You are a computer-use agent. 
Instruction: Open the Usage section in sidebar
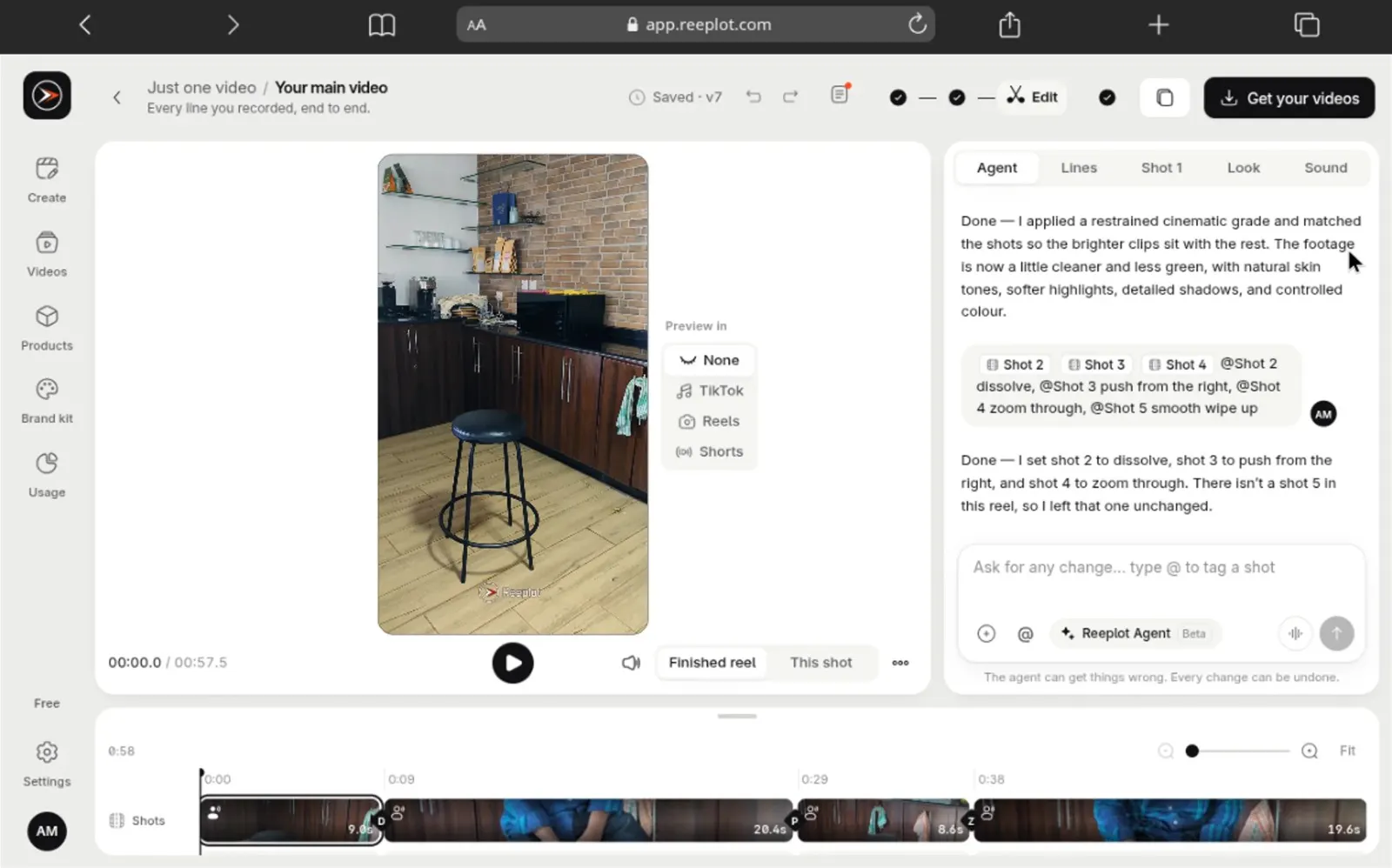pyautogui.click(x=47, y=475)
